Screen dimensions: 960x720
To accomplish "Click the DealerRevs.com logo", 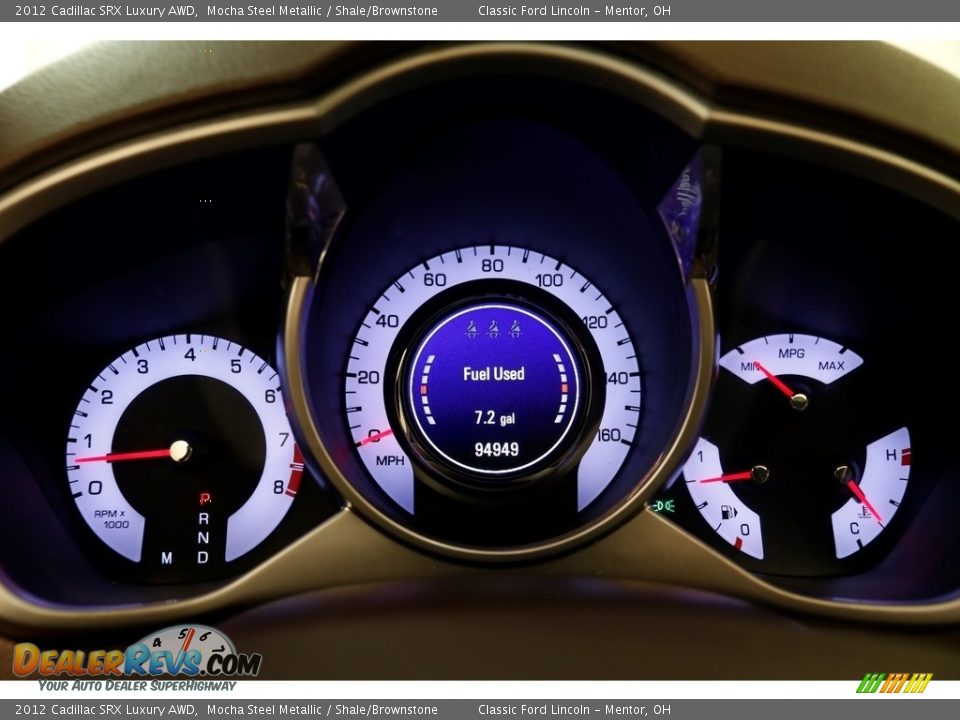I will pyautogui.click(x=136, y=659).
